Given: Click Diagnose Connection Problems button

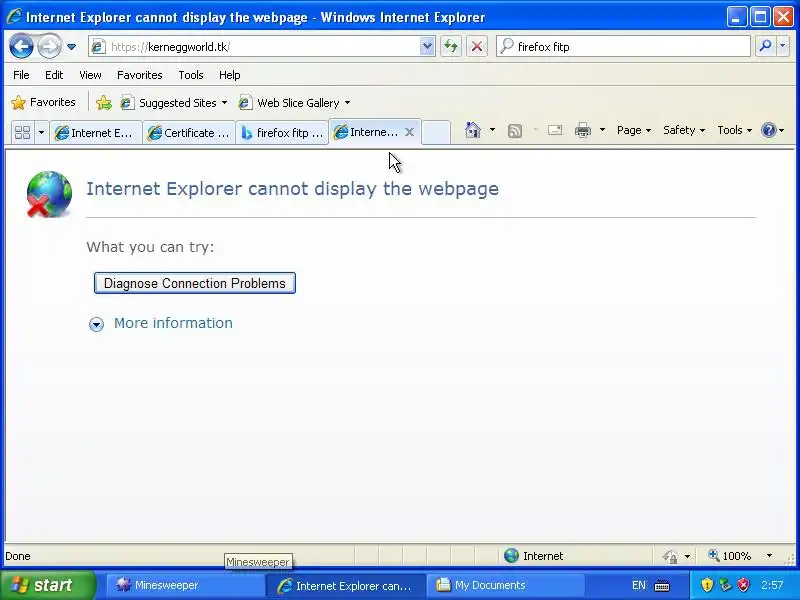Looking at the screenshot, I should pyautogui.click(x=195, y=283).
